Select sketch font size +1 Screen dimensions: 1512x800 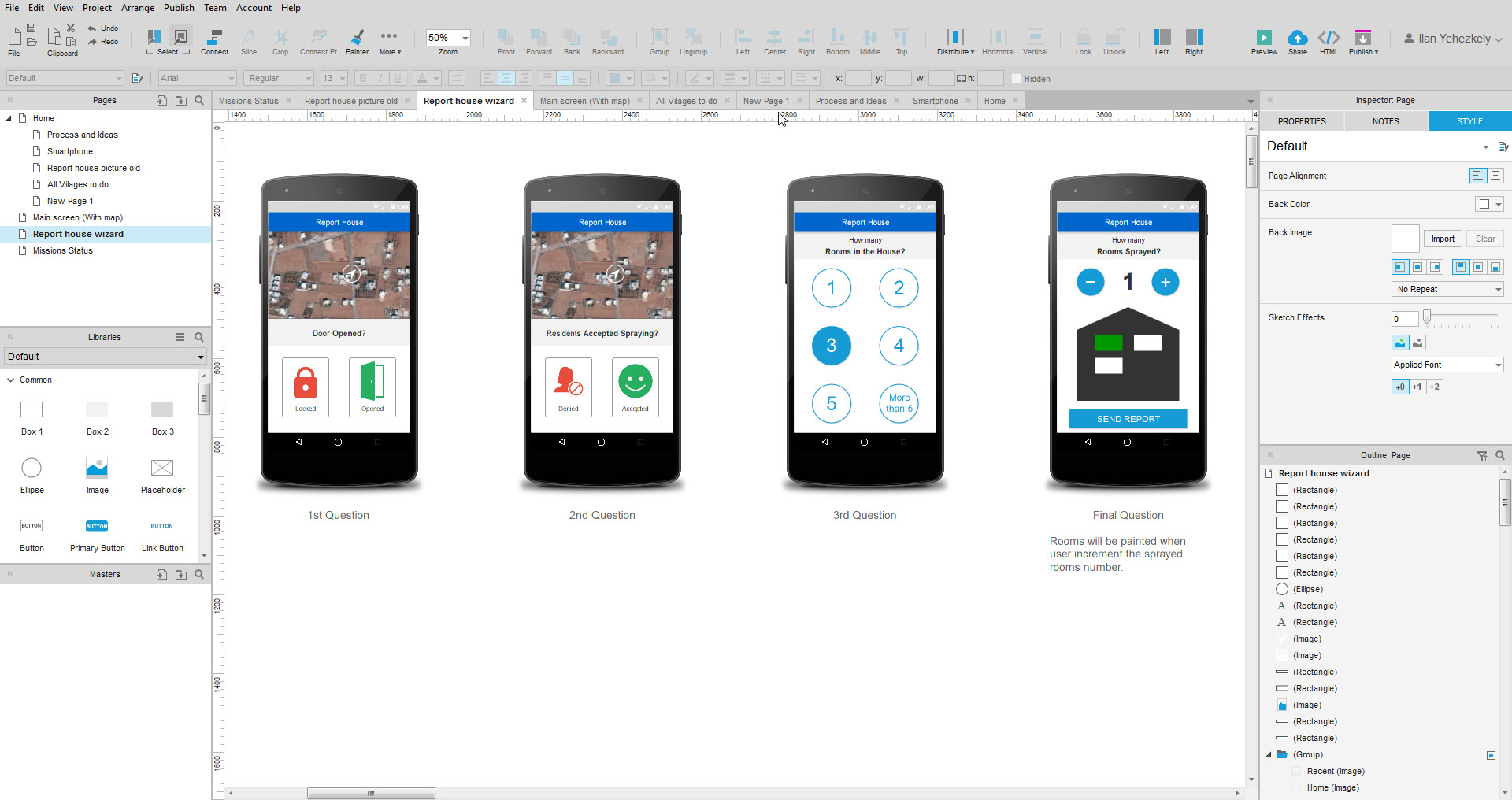pos(1417,387)
